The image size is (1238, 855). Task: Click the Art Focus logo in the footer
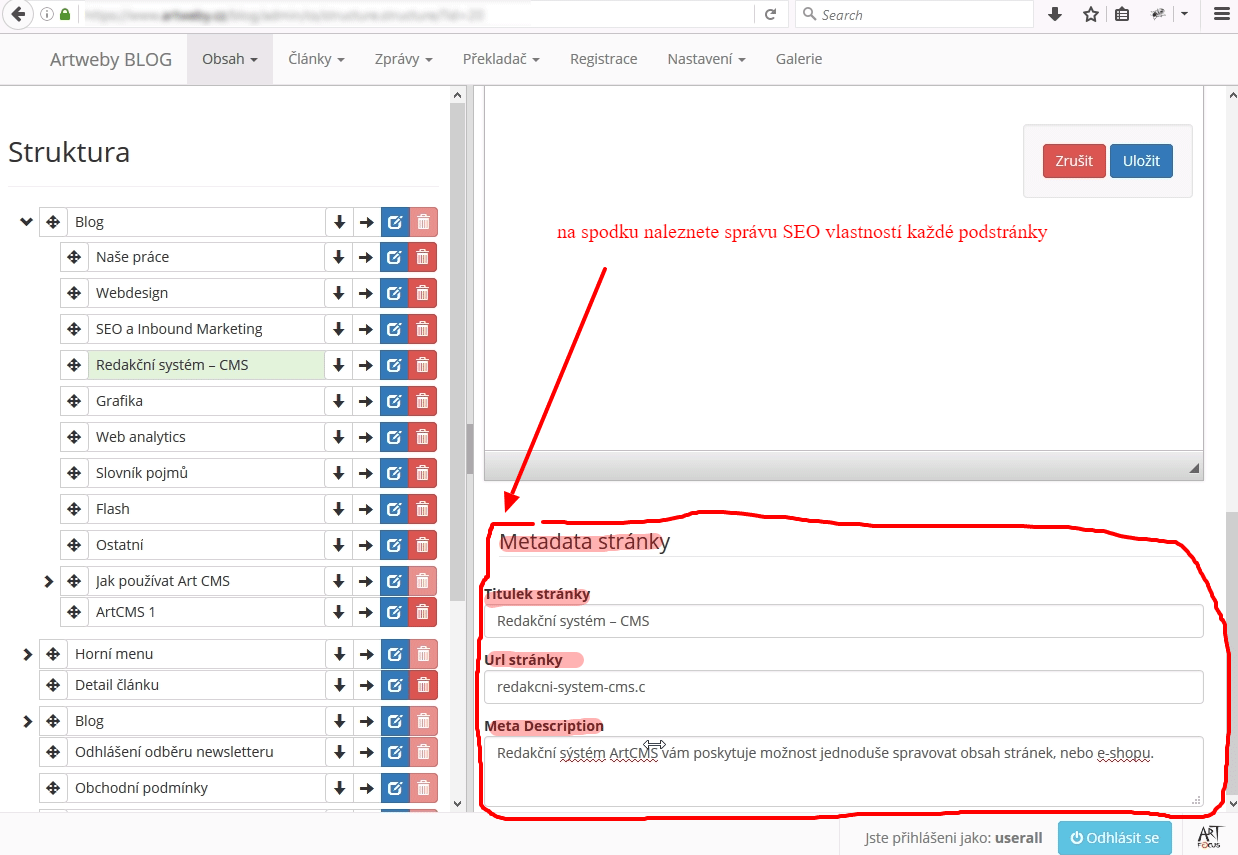[x=1209, y=837]
